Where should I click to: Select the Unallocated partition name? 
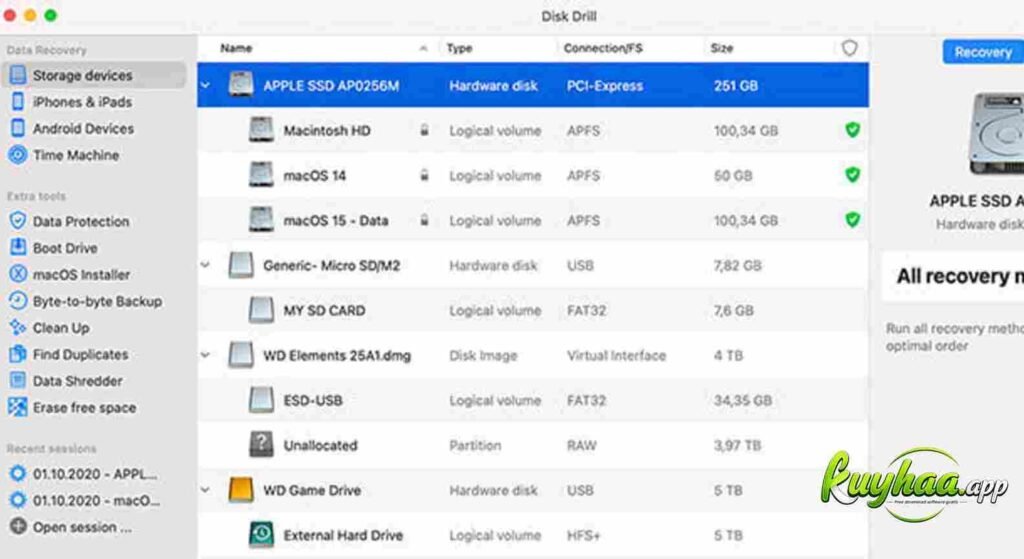tap(321, 445)
